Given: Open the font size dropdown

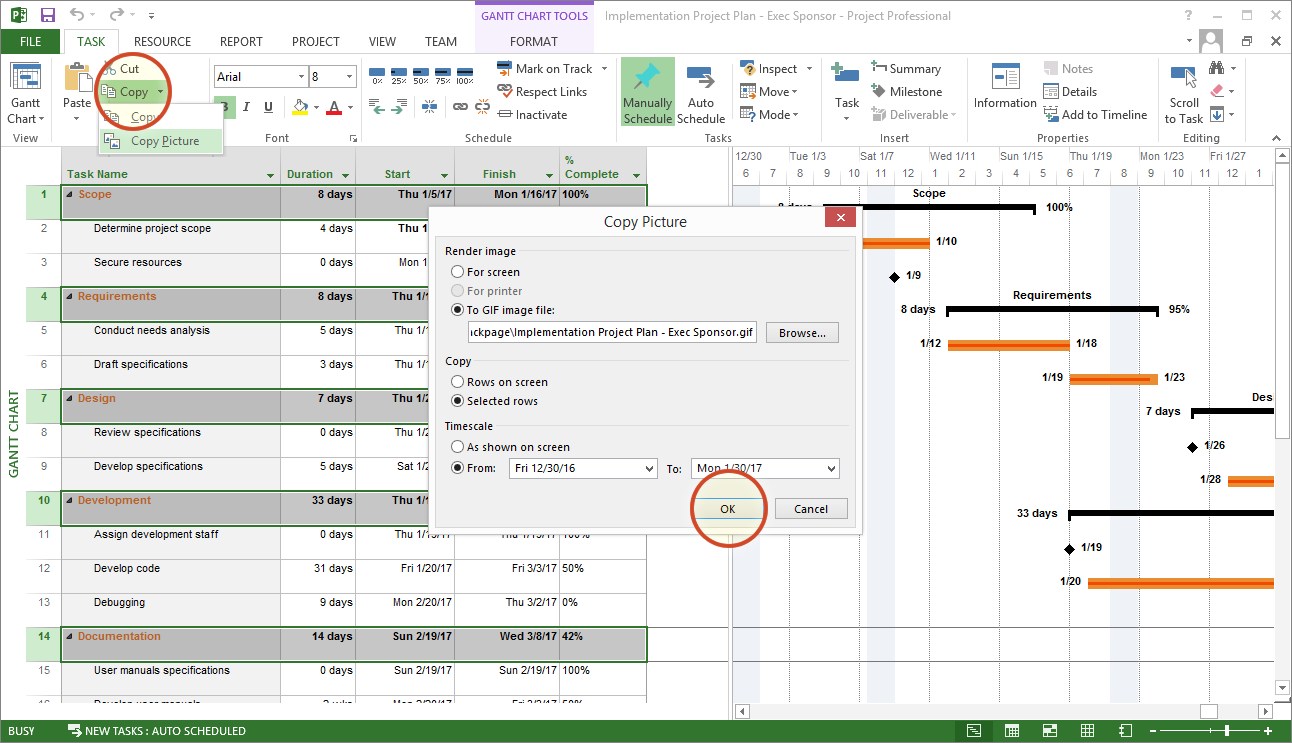Looking at the screenshot, I should click(350, 76).
